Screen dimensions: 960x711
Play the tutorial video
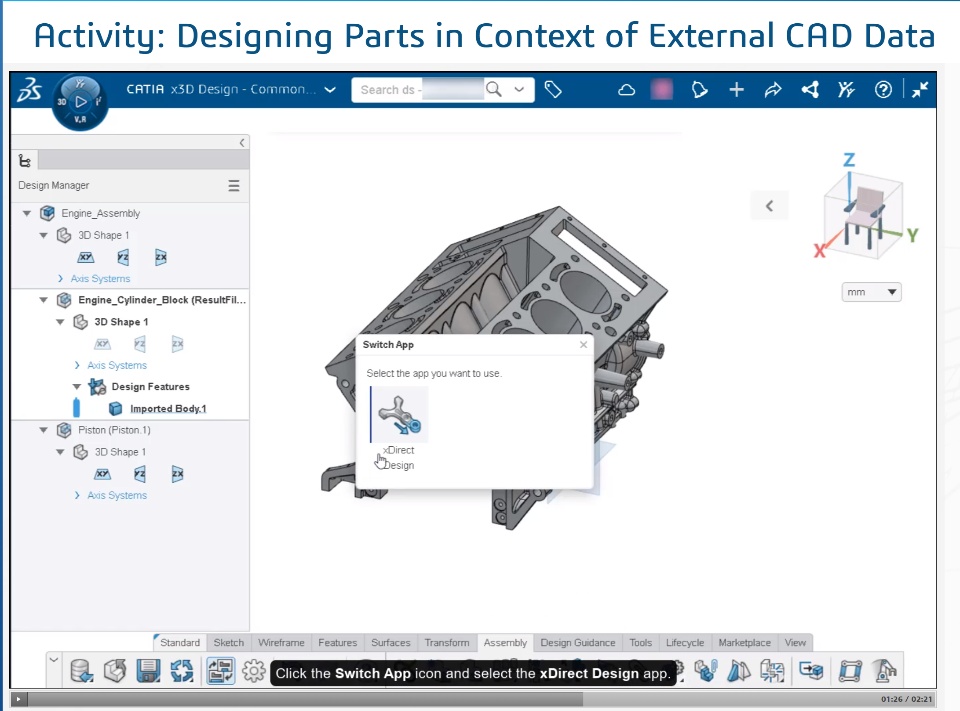[x=18, y=699]
